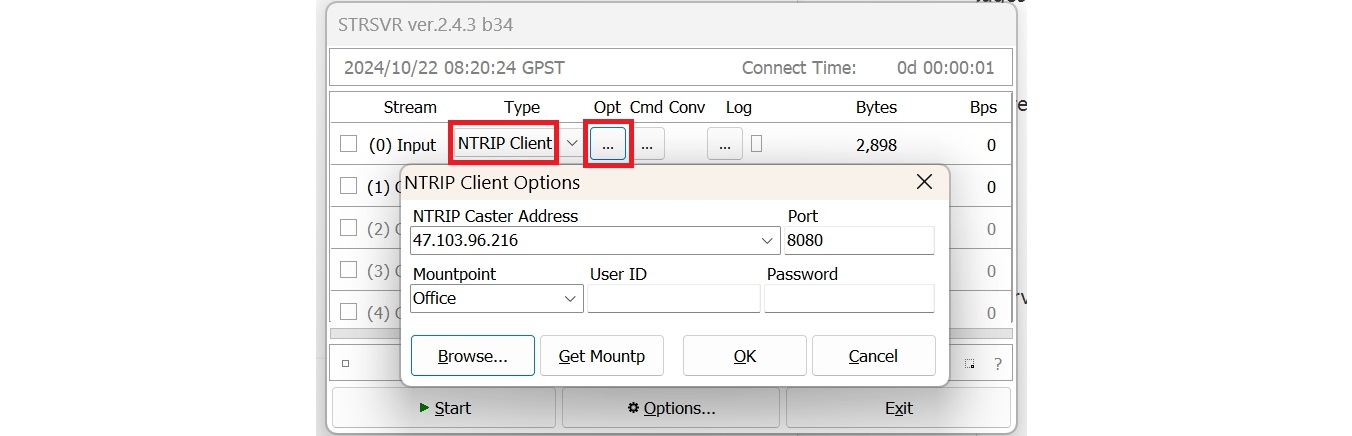Open the Input stream Opt settings button
This screenshot has height=436, width=1352.
[x=607, y=144]
